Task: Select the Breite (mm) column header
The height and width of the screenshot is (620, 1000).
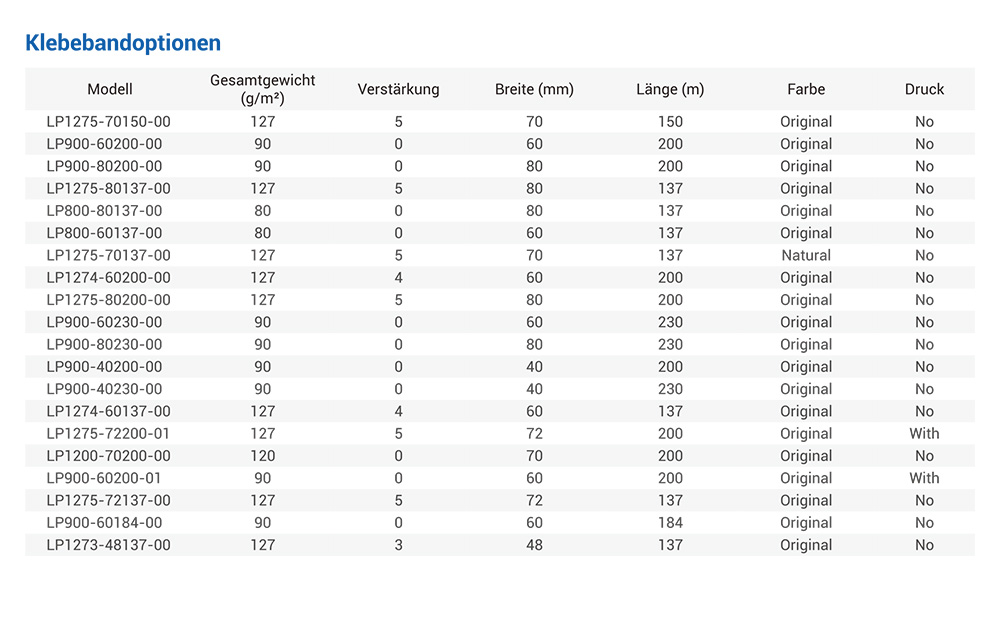Action: [534, 89]
